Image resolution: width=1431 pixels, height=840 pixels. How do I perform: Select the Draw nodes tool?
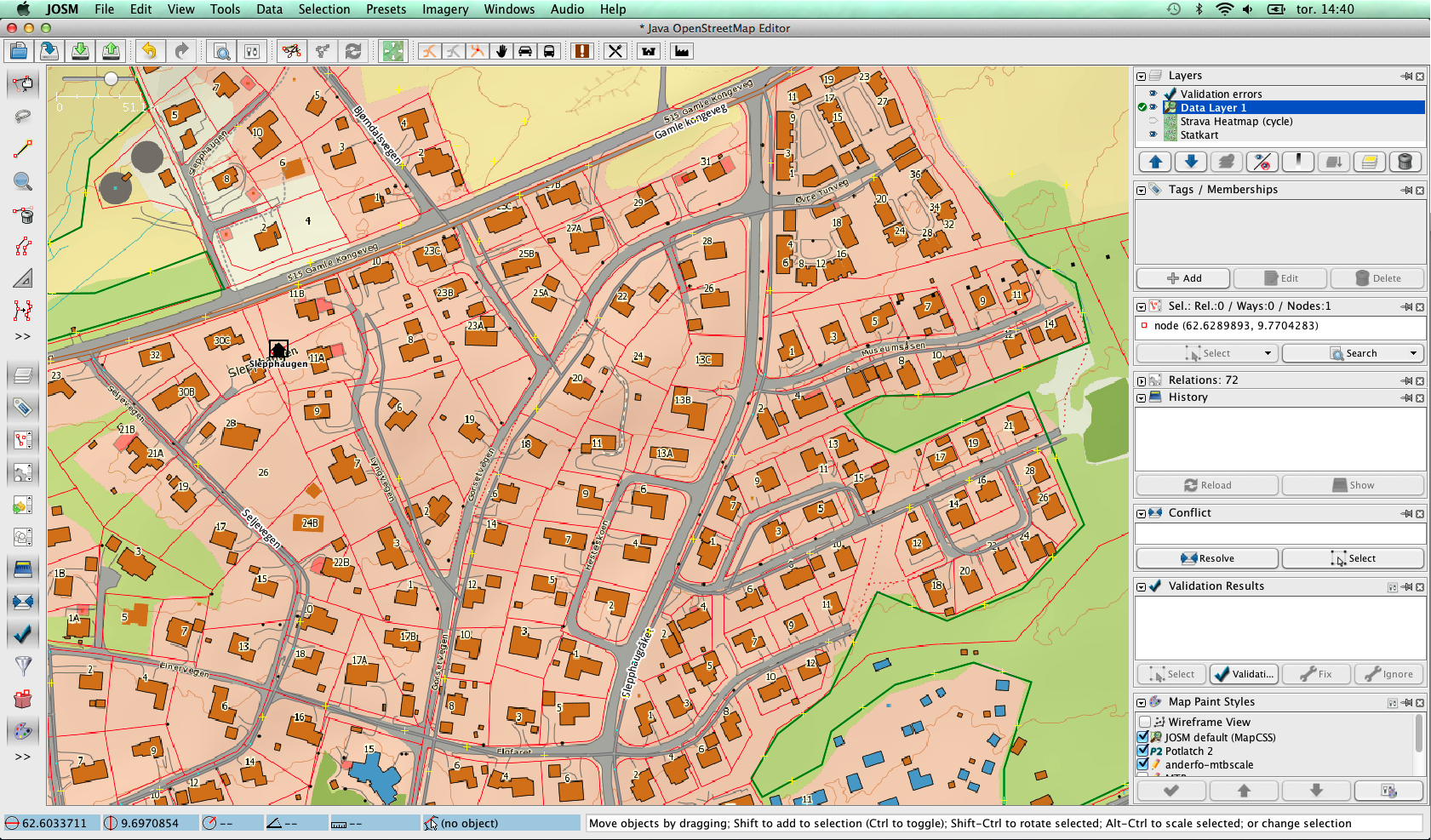point(23,149)
